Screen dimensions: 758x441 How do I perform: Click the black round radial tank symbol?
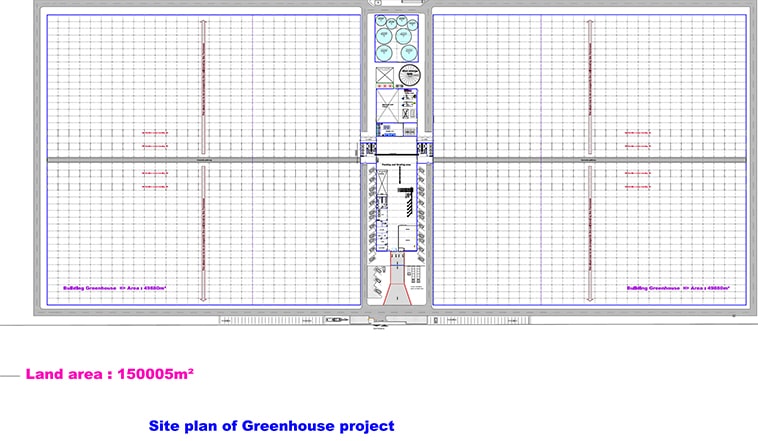[409, 75]
